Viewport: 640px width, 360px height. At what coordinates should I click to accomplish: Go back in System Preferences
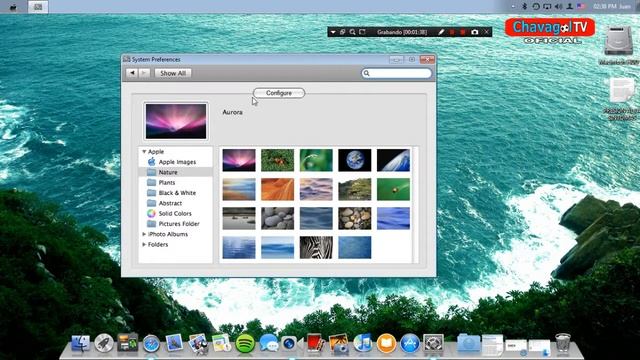coord(132,73)
